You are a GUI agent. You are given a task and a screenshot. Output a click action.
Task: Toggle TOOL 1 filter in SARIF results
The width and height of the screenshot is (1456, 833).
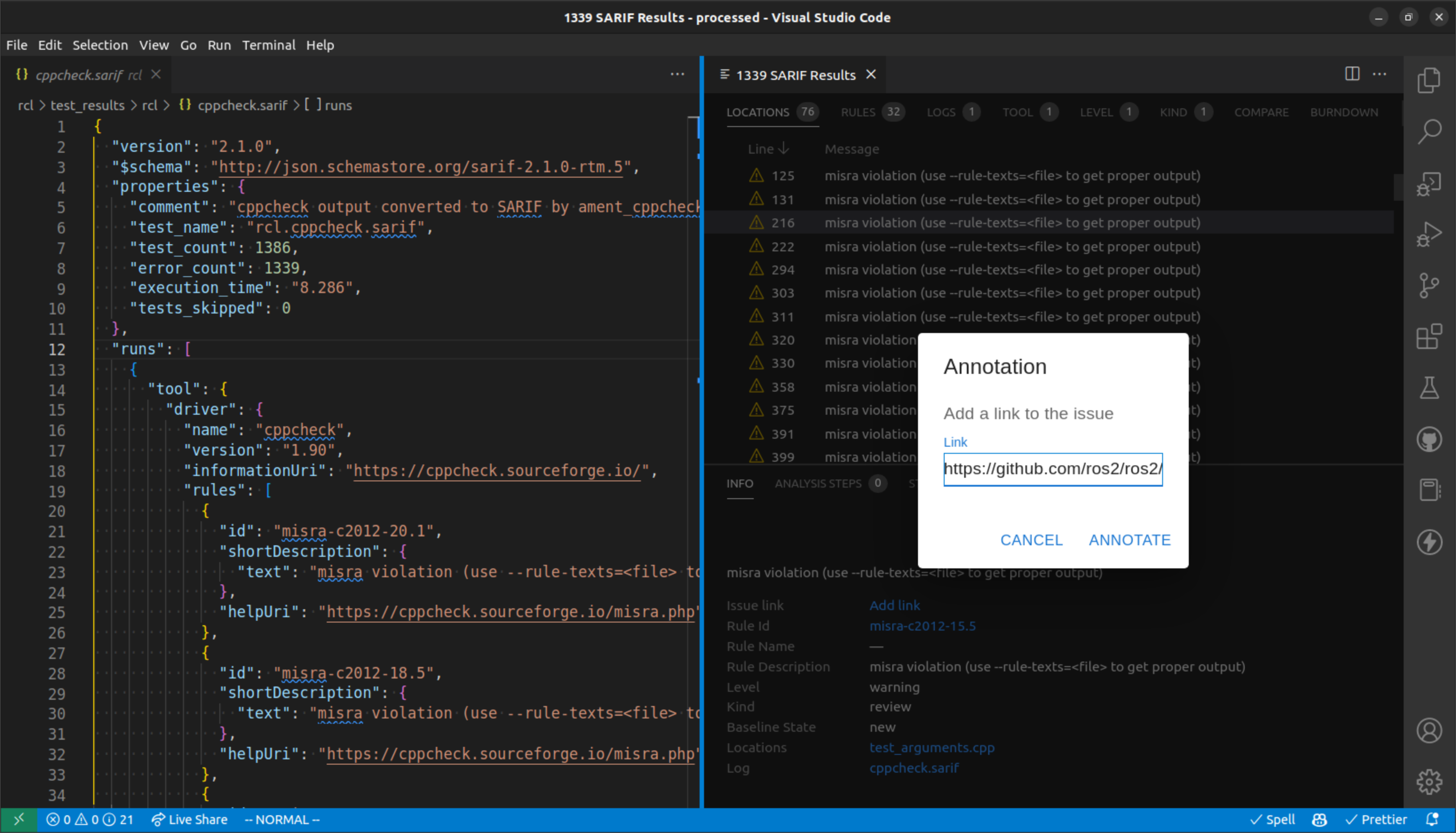click(x=1028, y=111)
